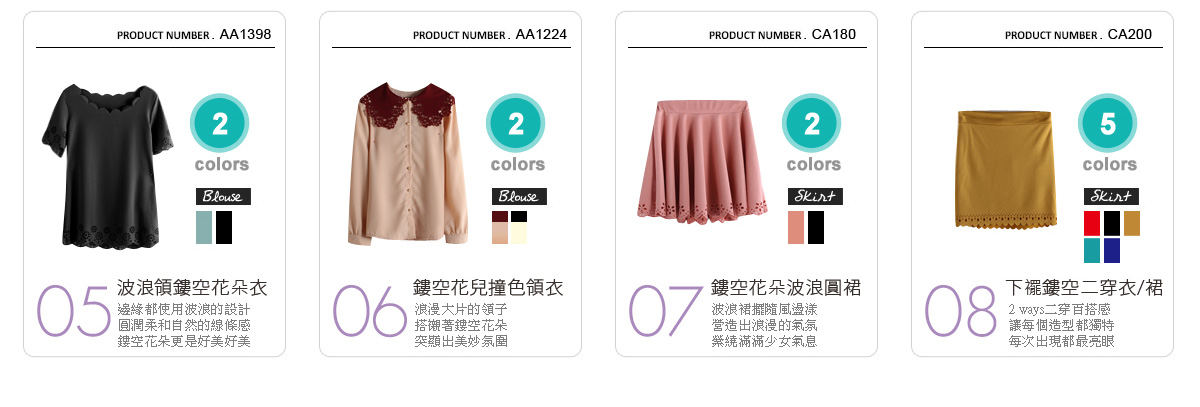This screenshot has width=1200, height=407.
Task: Click the 2 colors badge for CA180
Action: pos(813,133)
